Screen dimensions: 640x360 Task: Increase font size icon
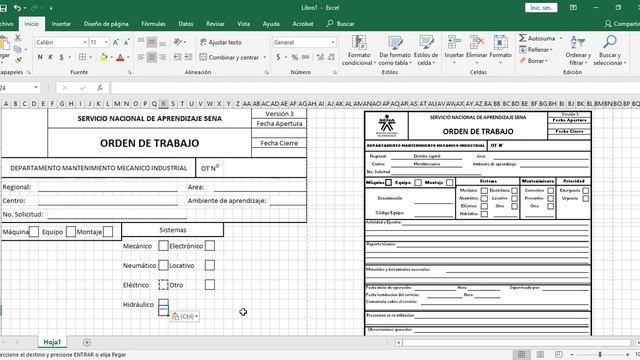coord(116,42)
